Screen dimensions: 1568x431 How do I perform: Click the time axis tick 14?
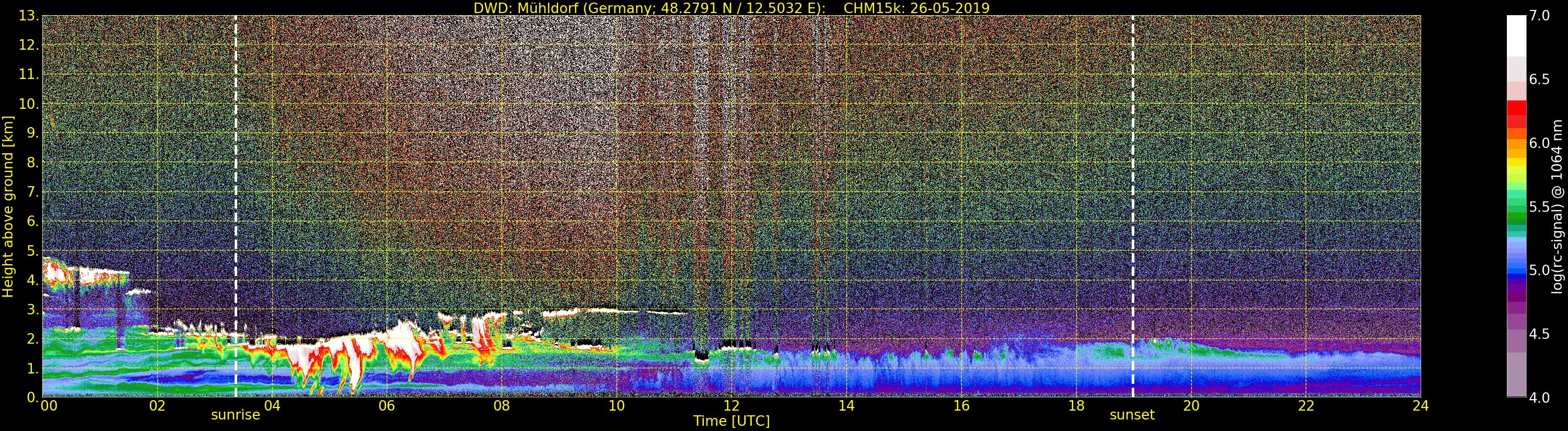(x=846, y=406)
